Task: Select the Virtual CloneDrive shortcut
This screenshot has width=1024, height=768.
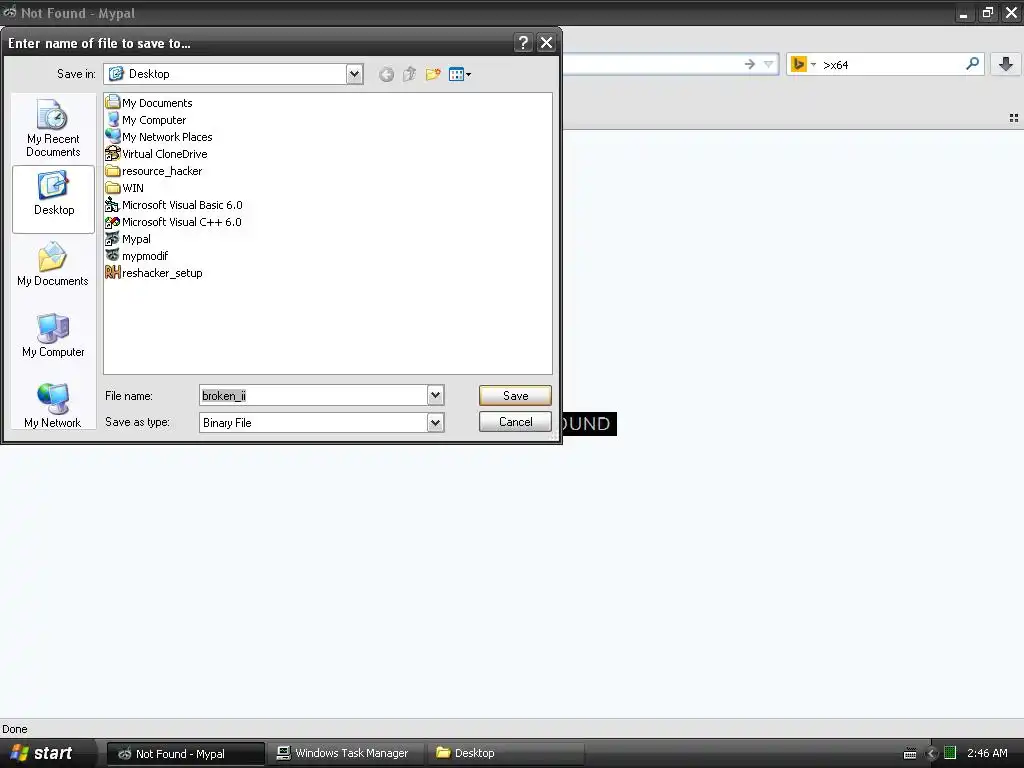Action: pyautogui.click(x=156, y=153)
